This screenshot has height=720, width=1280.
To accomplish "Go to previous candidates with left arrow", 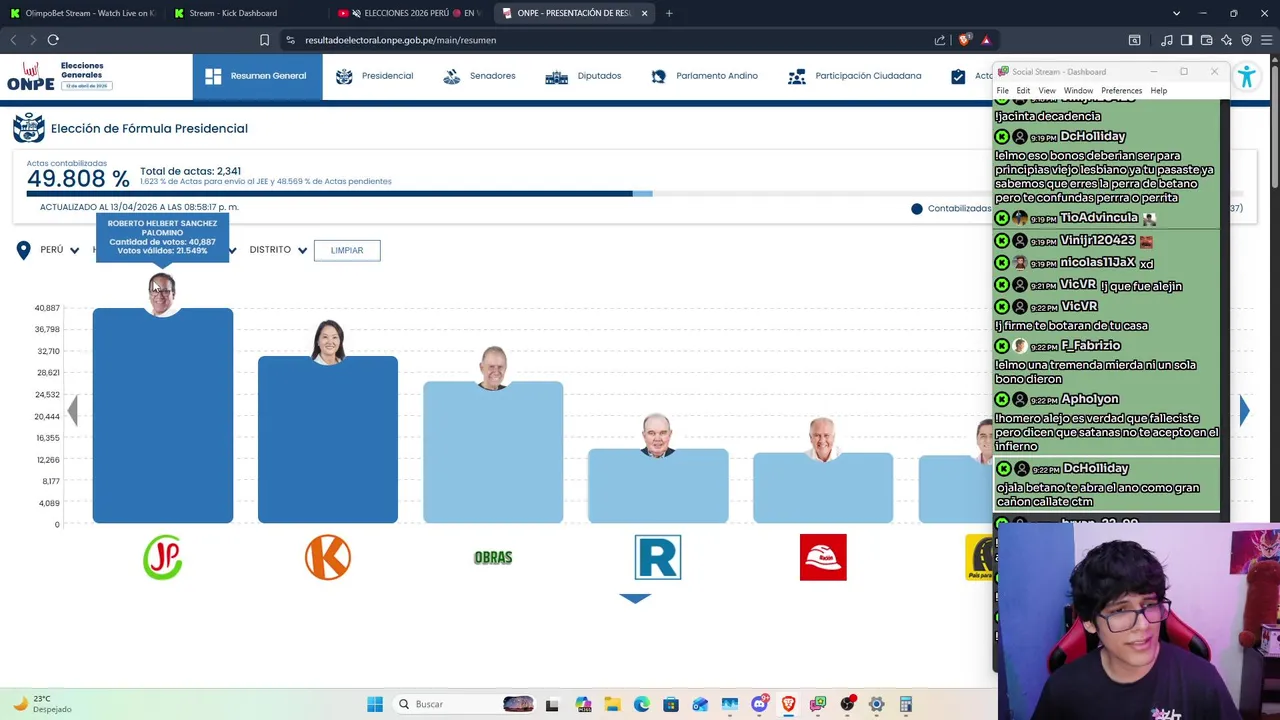I will pyautogui.click(x=72, y=410).
